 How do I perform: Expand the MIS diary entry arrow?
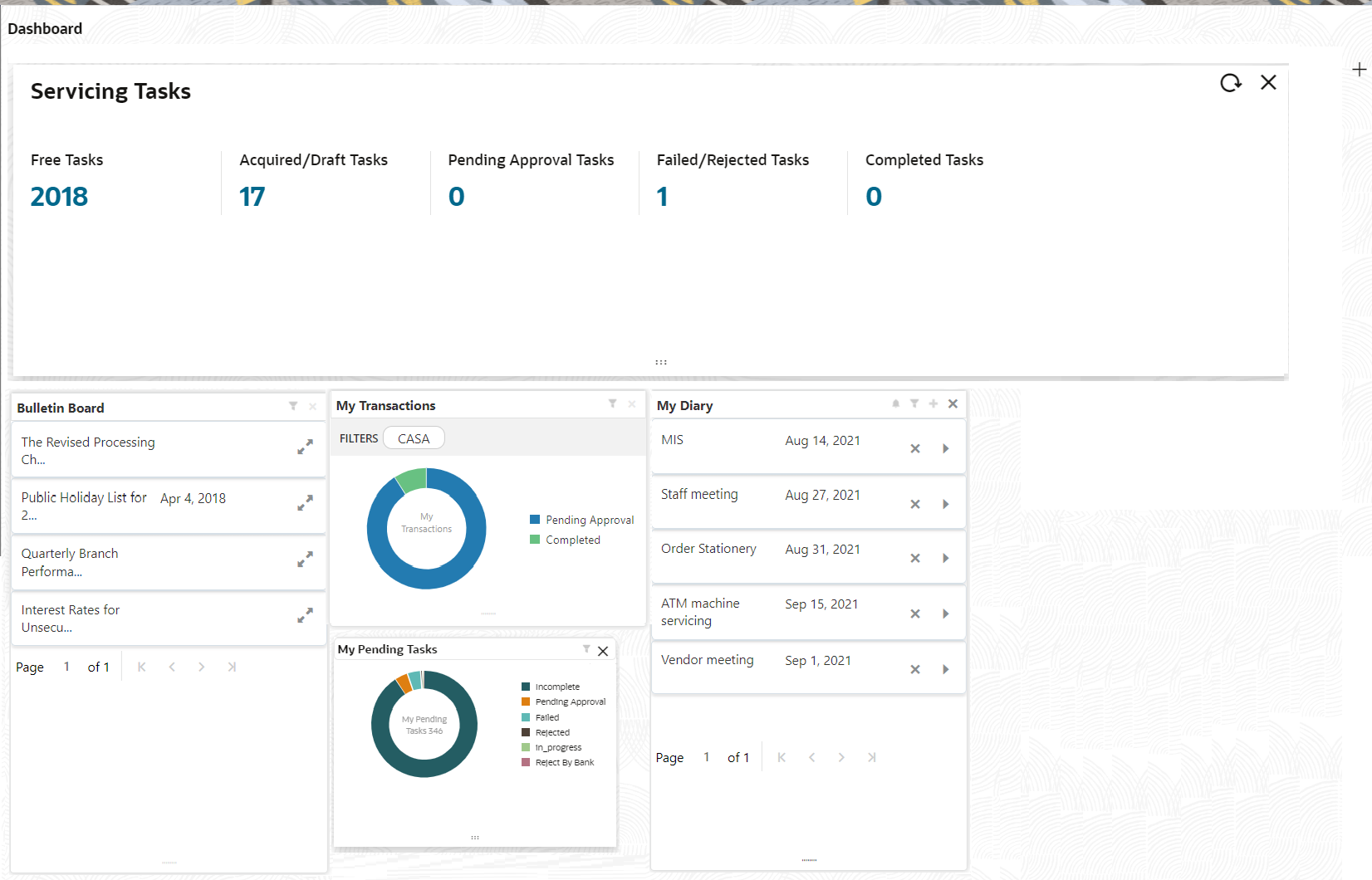click(x=945, y=448)
